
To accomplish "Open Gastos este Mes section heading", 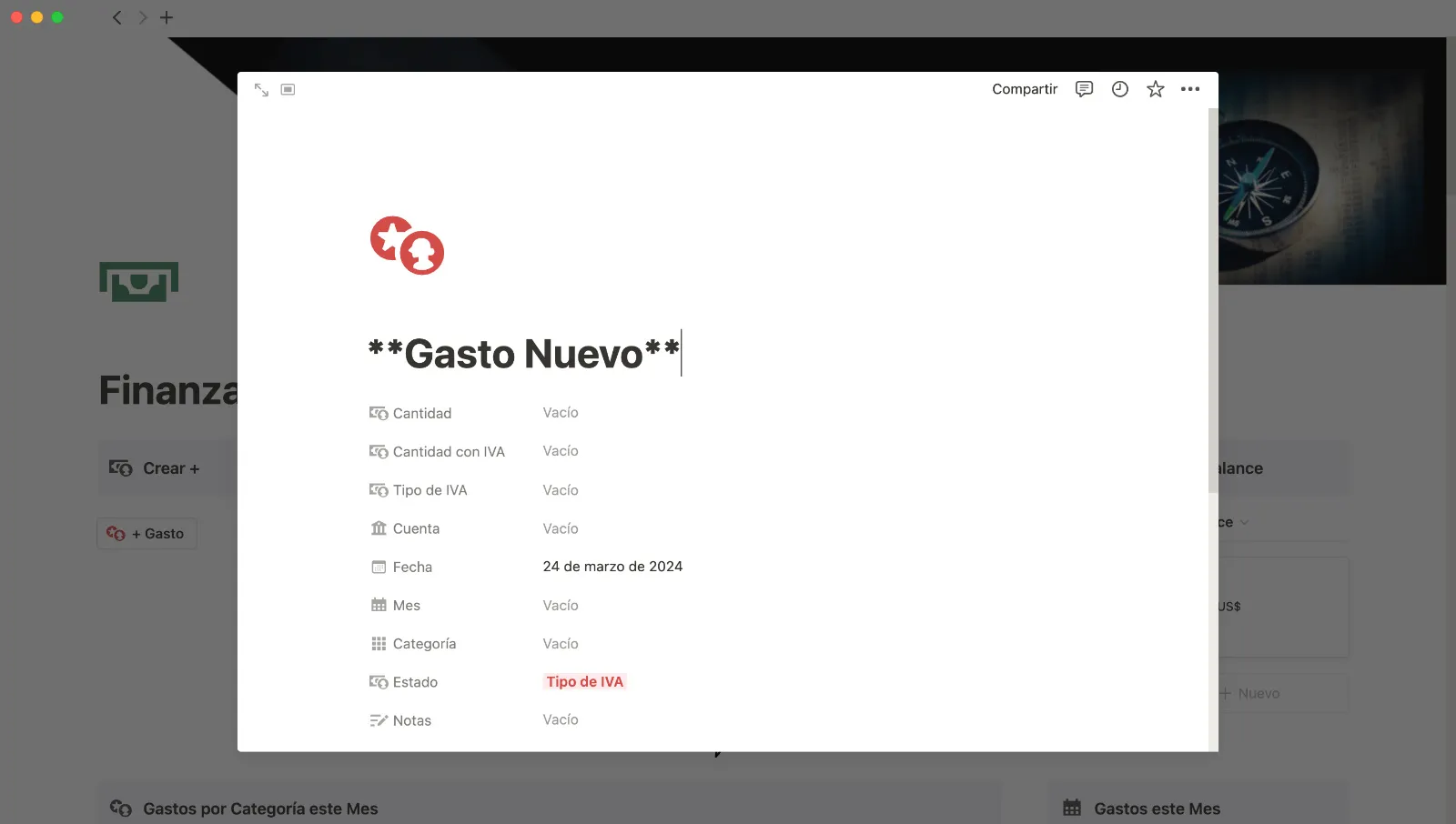I will point(1157,809).
